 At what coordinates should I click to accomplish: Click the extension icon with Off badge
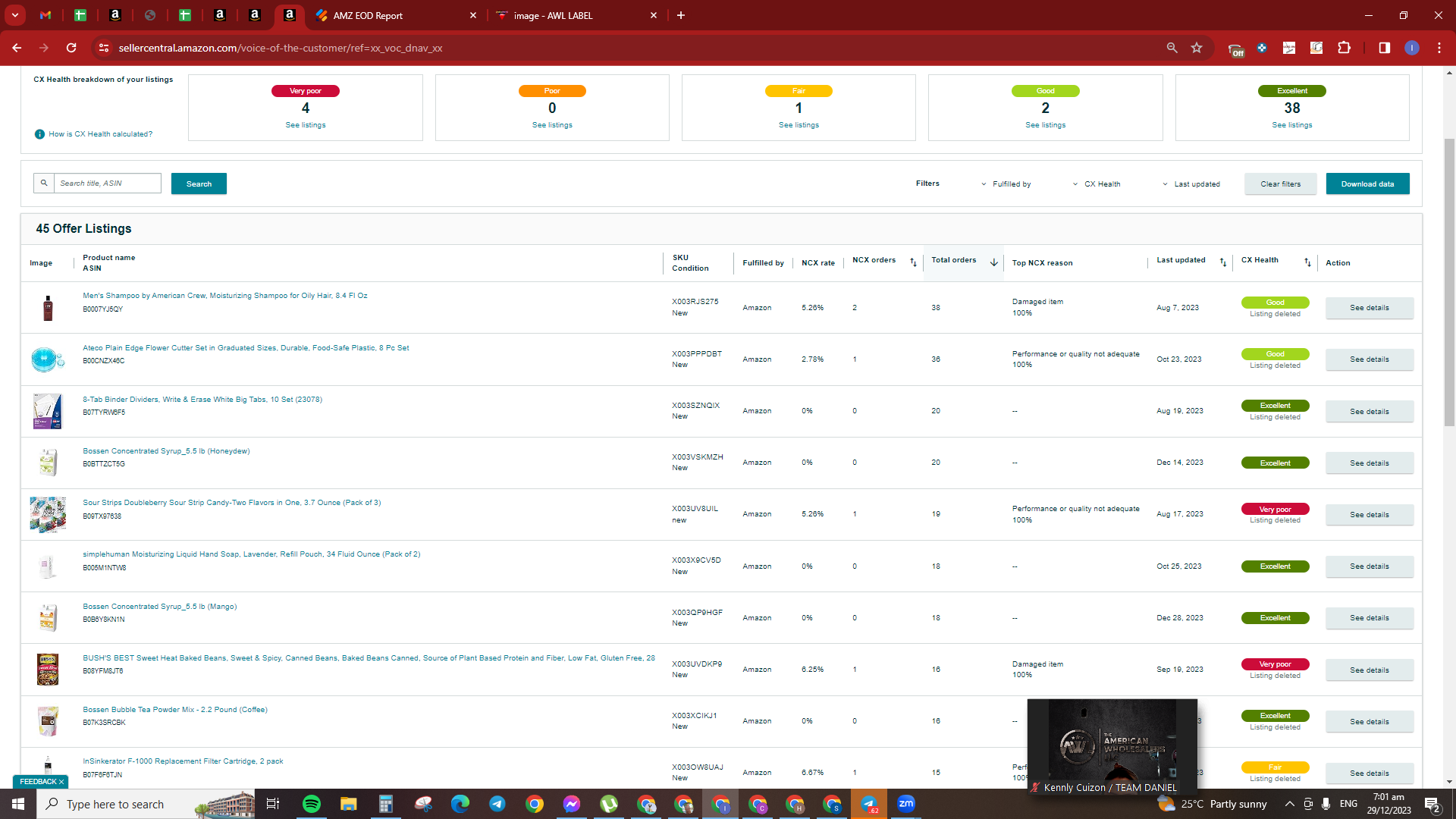(x=1235, y=49)
